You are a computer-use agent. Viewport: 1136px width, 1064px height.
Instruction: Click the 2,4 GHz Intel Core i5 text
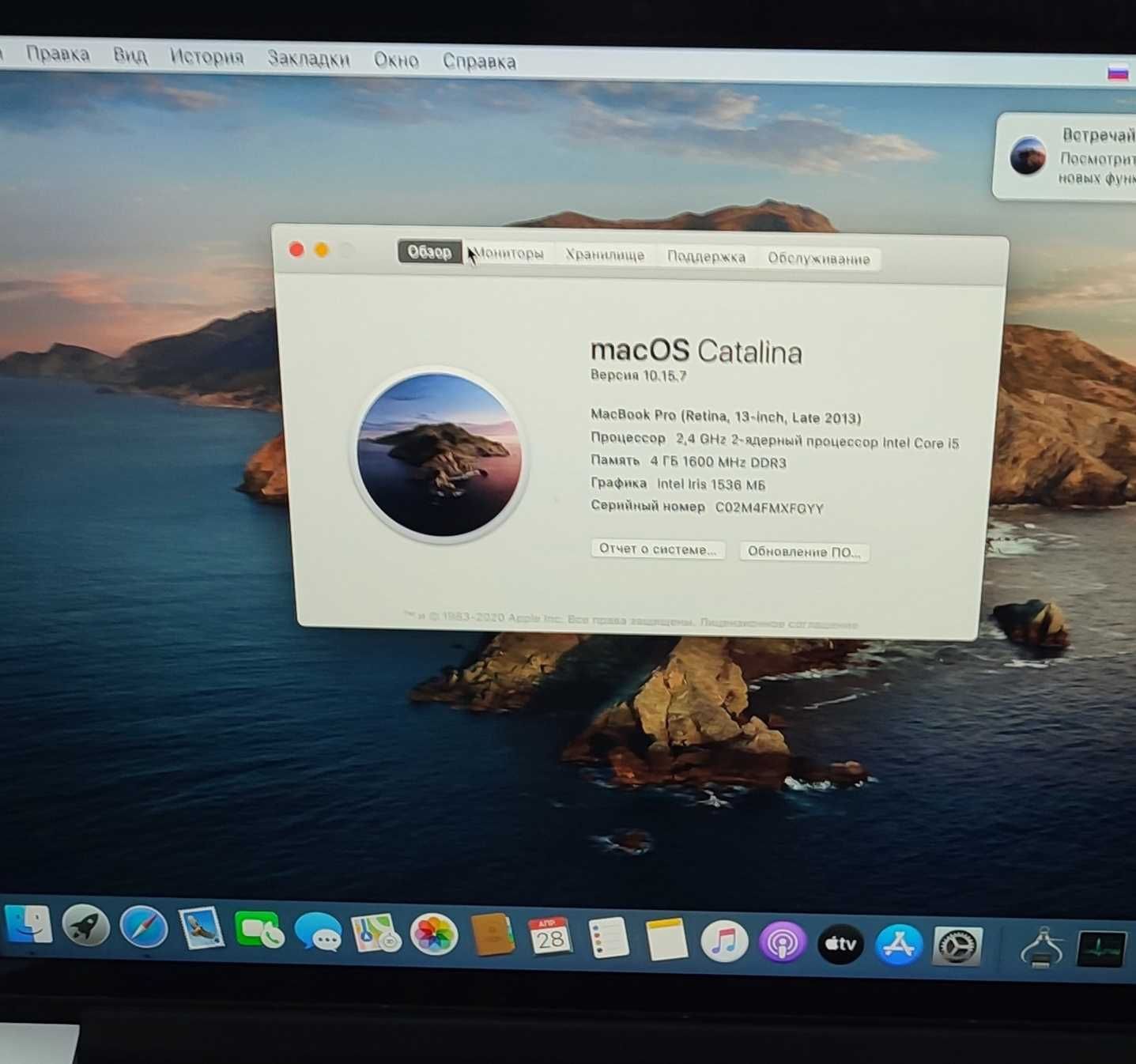coord(817,441)
